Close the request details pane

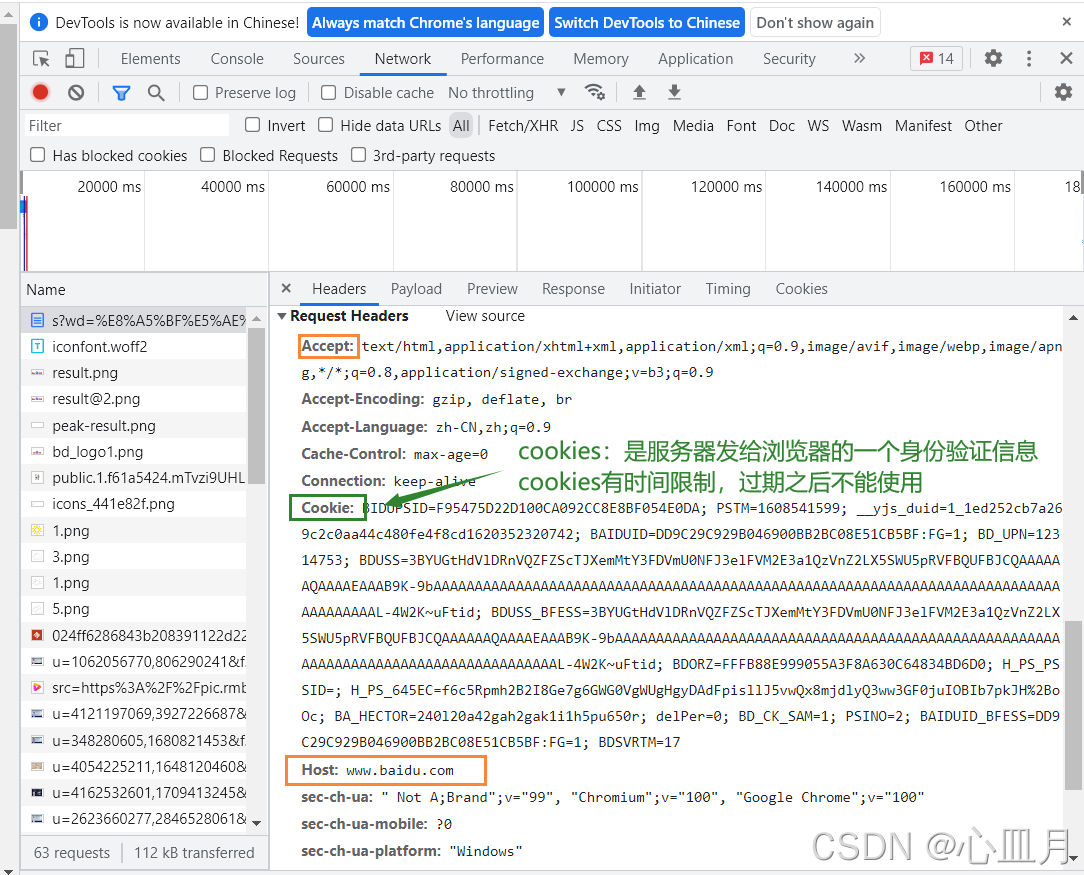pyautogui.click(x=286, y=288)
